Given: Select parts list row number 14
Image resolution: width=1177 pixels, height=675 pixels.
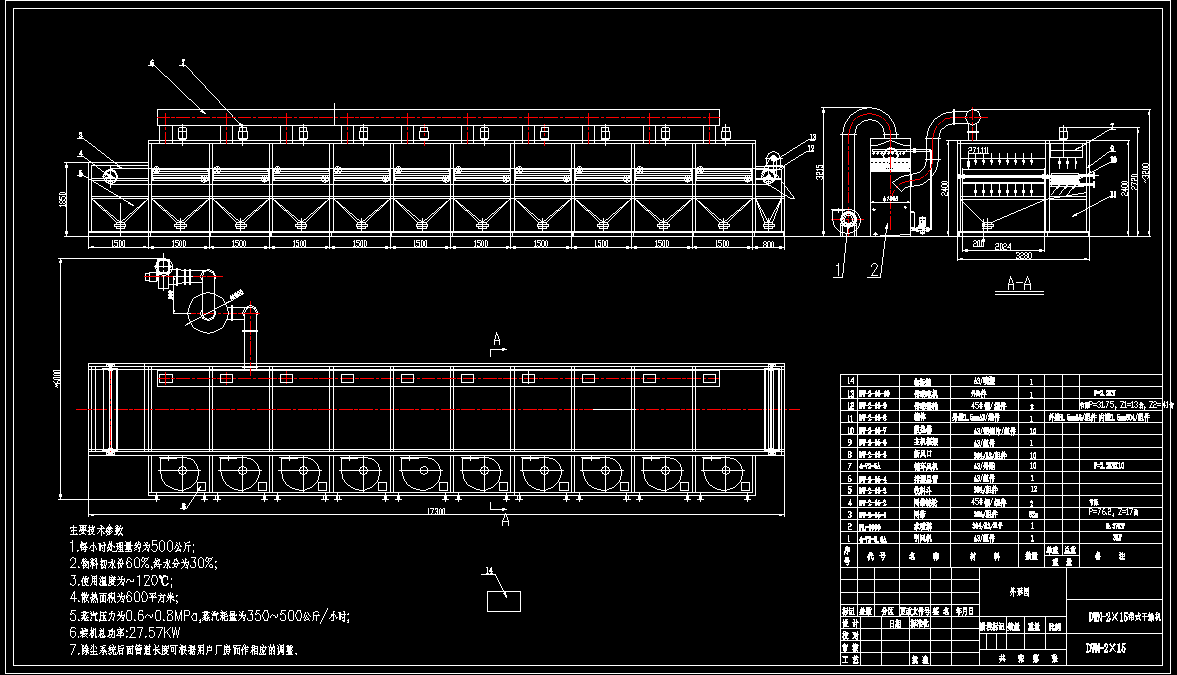Looking at the screenshot, I should (x=1001, y=381).
